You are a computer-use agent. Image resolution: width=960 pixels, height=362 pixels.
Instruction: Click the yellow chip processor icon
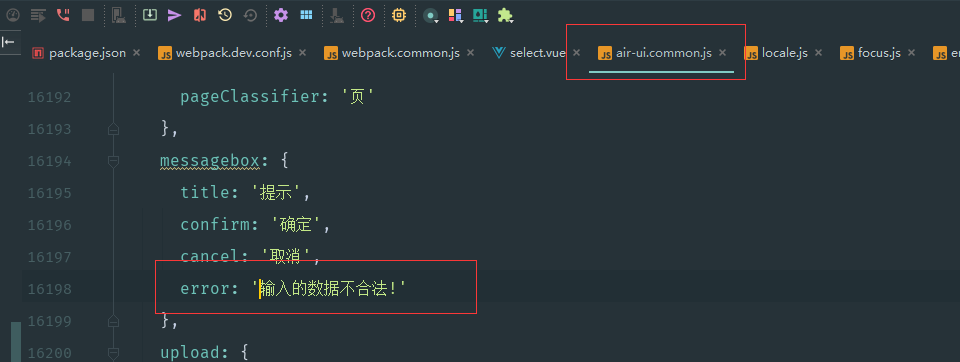(399, 15)
